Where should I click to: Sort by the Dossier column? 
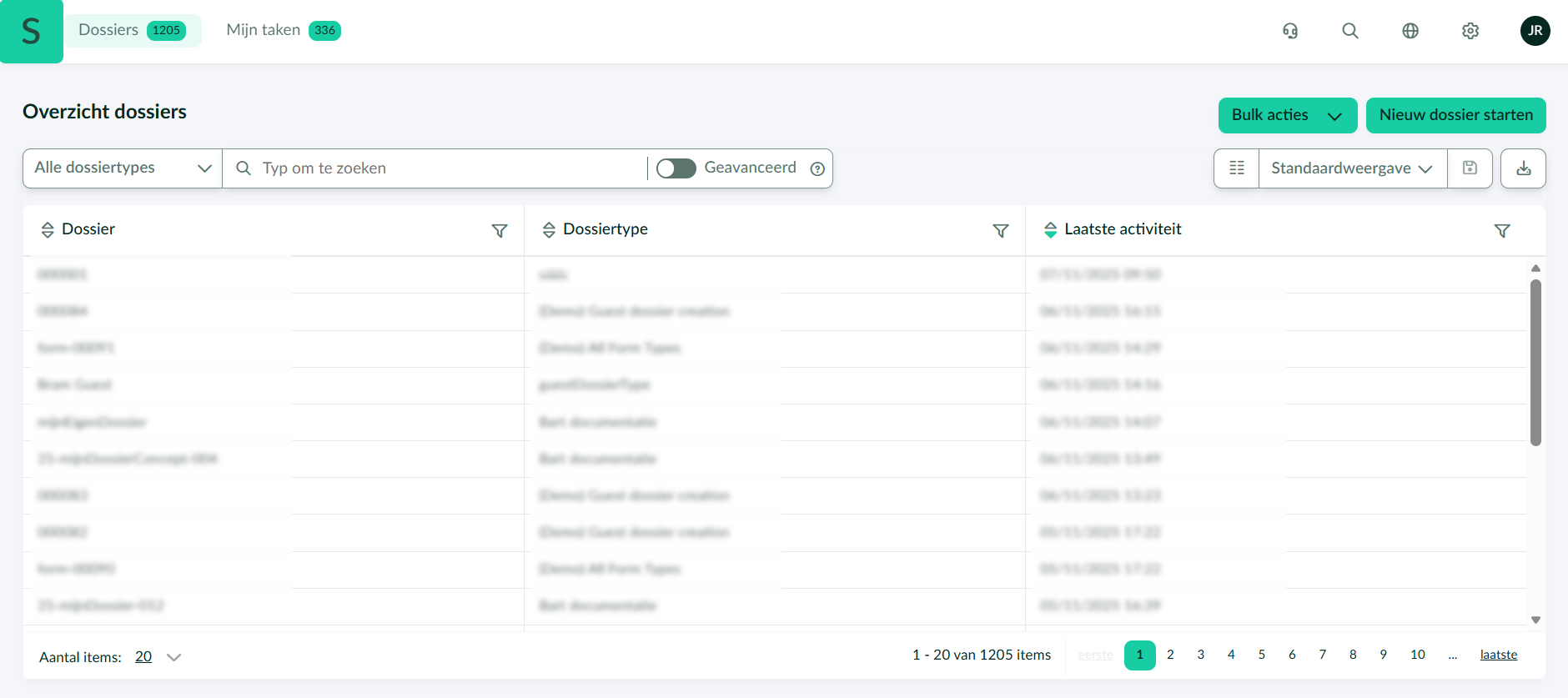coord(48,230)
